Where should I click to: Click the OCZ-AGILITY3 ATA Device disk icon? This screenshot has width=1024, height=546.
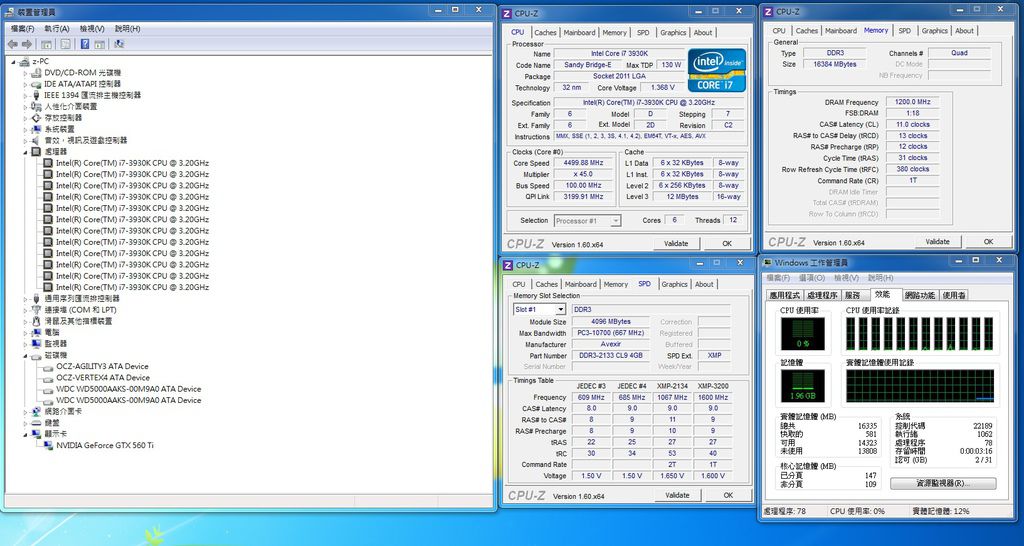48,366
